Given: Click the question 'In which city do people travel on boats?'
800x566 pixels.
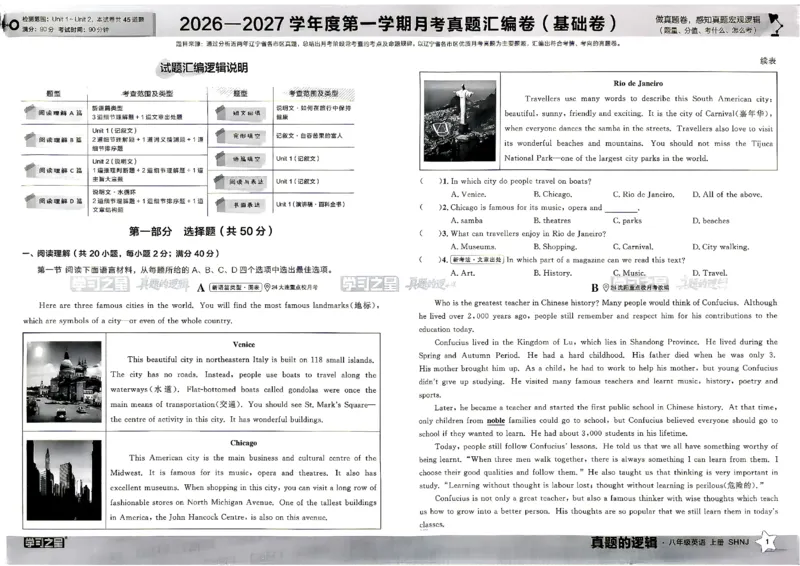Looking at the screenshot, I should click(x=521, y=181).
